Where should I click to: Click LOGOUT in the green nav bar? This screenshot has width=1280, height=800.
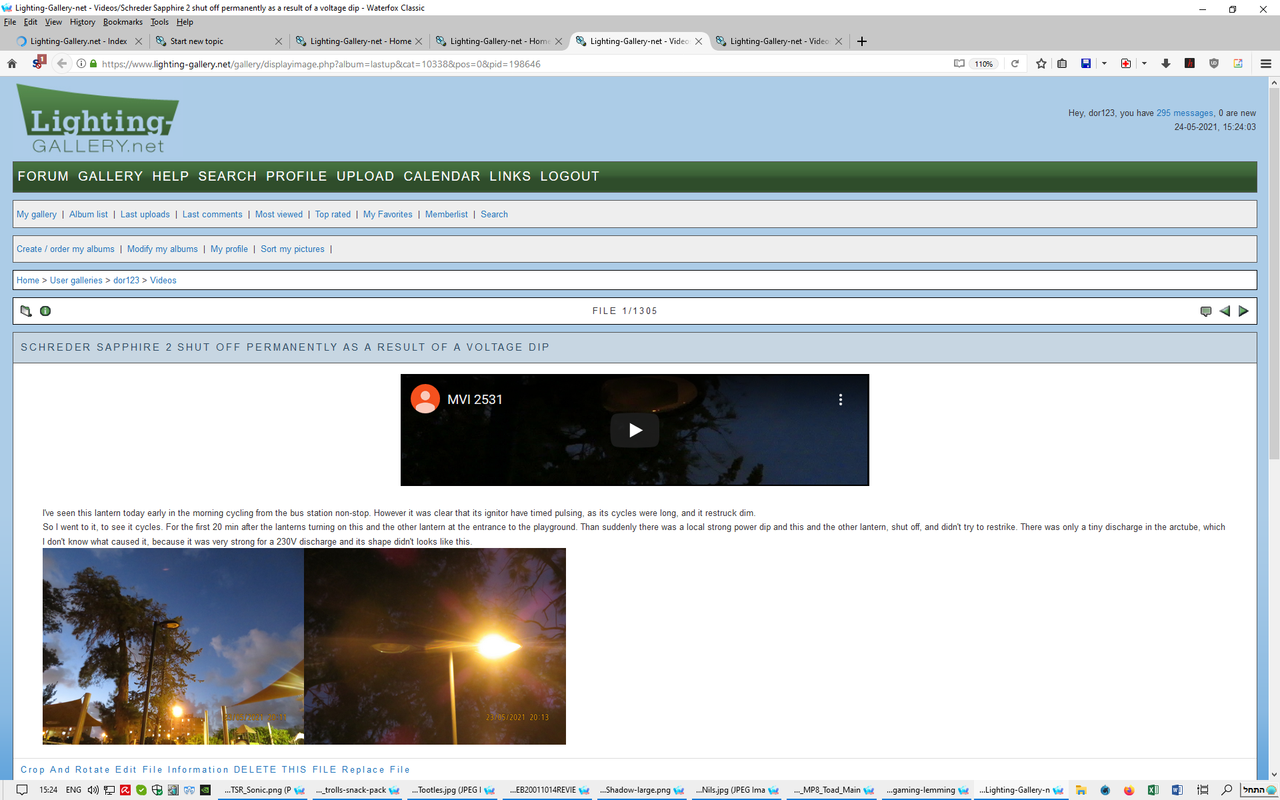coord(569,176)
